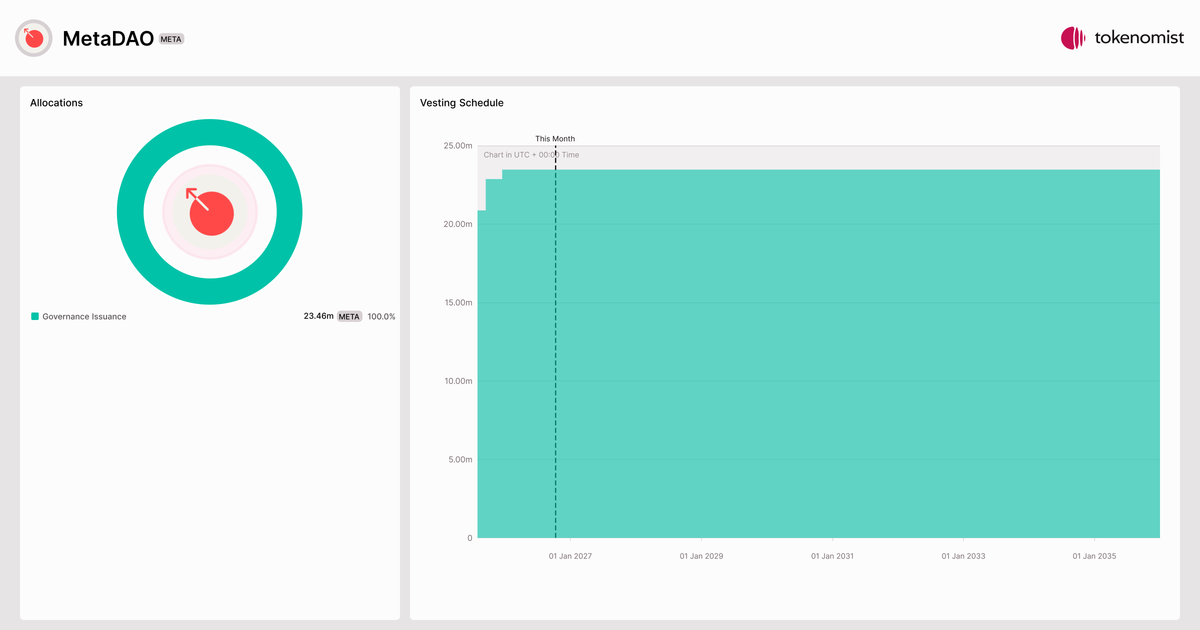Click the MetaDAO token logo in header

tap(34, 38)
